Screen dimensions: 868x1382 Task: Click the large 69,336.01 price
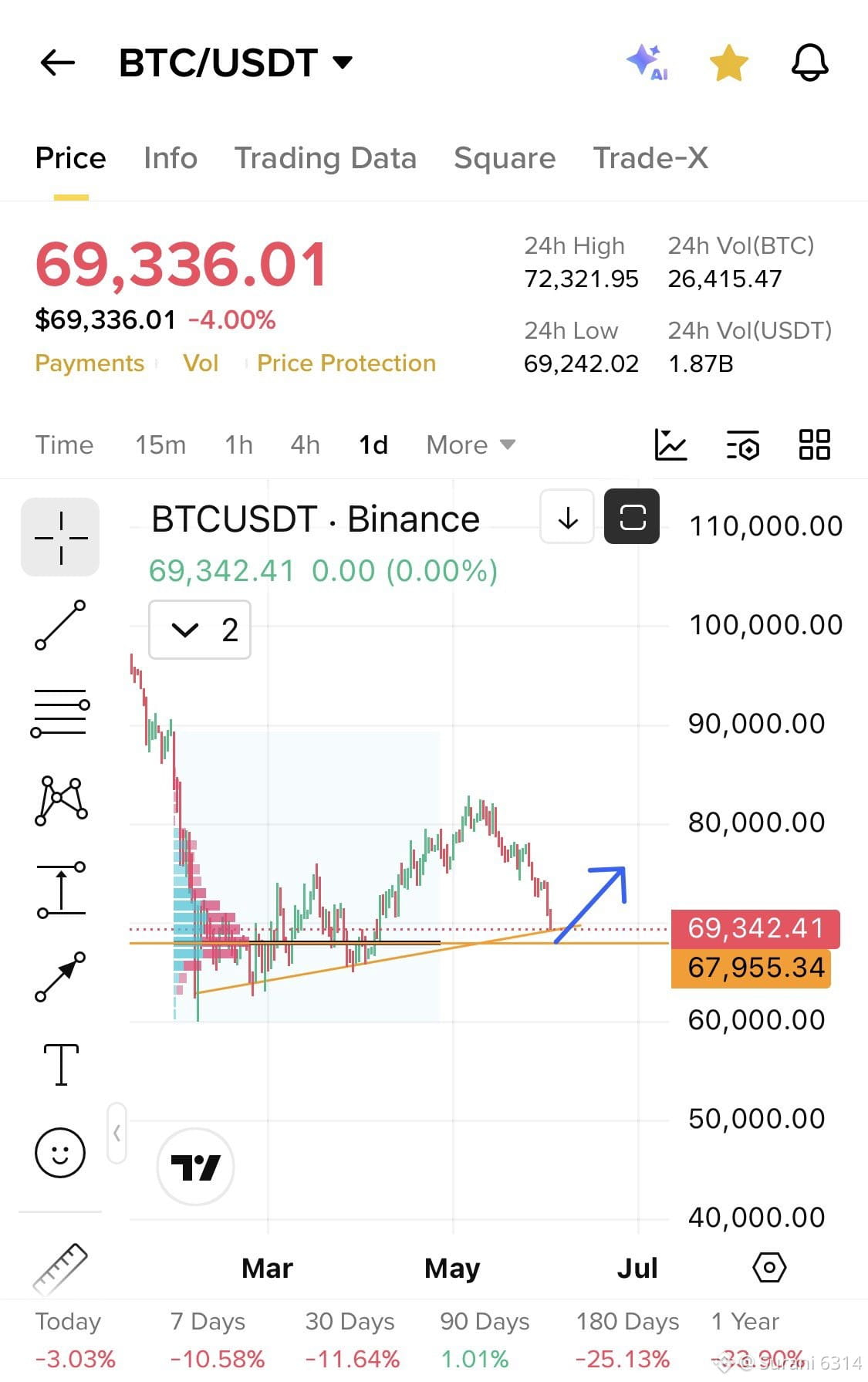(x=181, y=265)
